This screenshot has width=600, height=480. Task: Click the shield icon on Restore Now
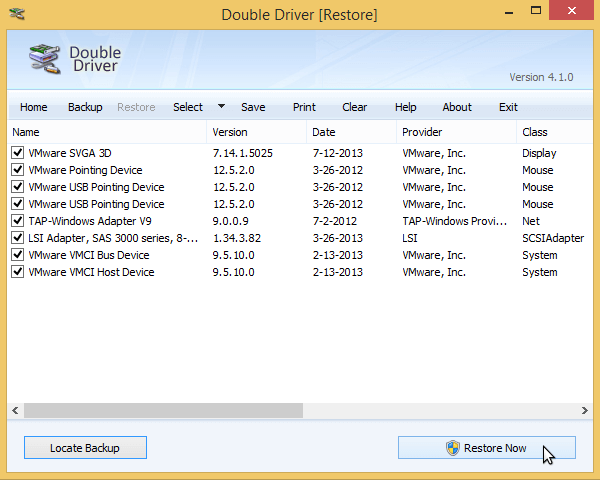coord(453,448)
